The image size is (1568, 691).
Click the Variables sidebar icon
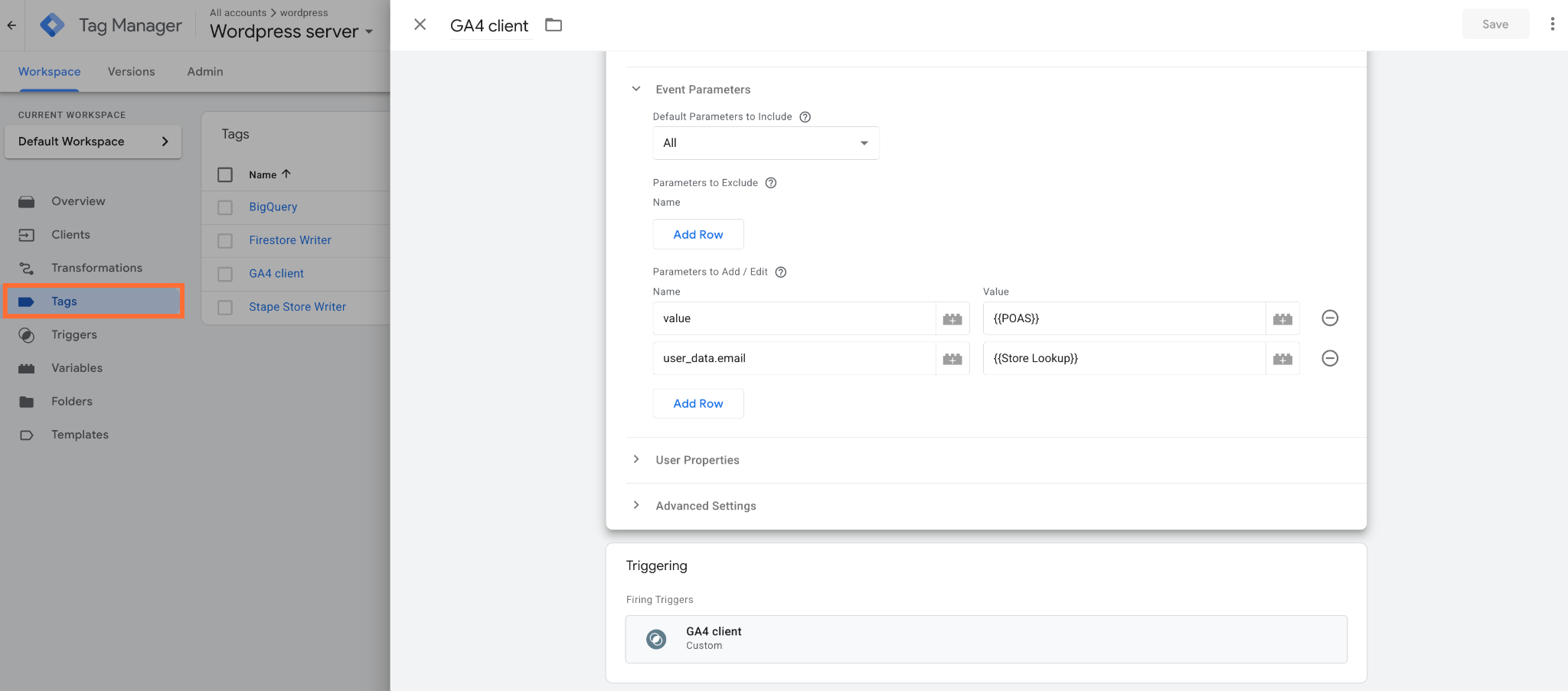pyautogui.click(x=27, y=368)
